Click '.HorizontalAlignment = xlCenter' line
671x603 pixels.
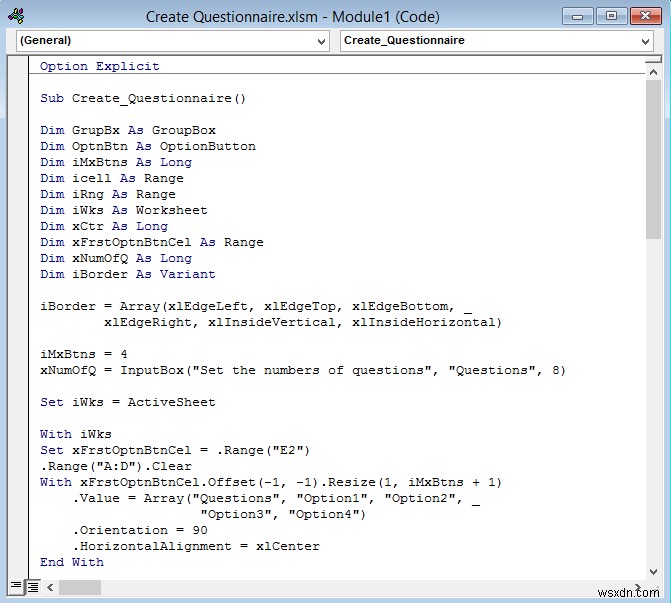pyautogui.click(x=196, y=547)
